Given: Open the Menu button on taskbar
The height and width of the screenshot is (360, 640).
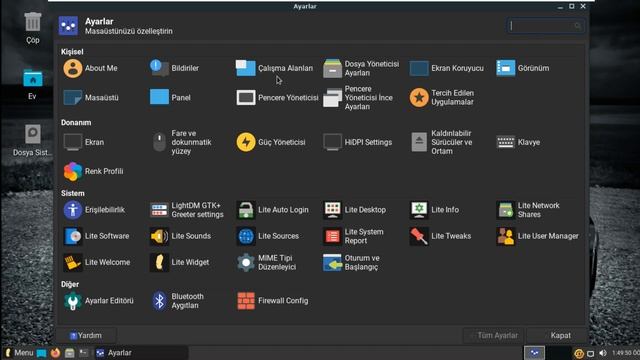Looking at the screenshot, I should [x=19, y=353].
